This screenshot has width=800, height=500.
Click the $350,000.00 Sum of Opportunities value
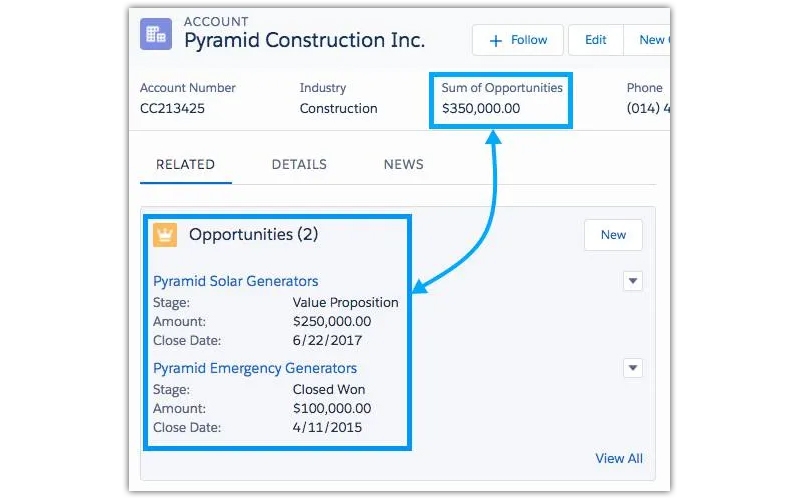point(481,108)
